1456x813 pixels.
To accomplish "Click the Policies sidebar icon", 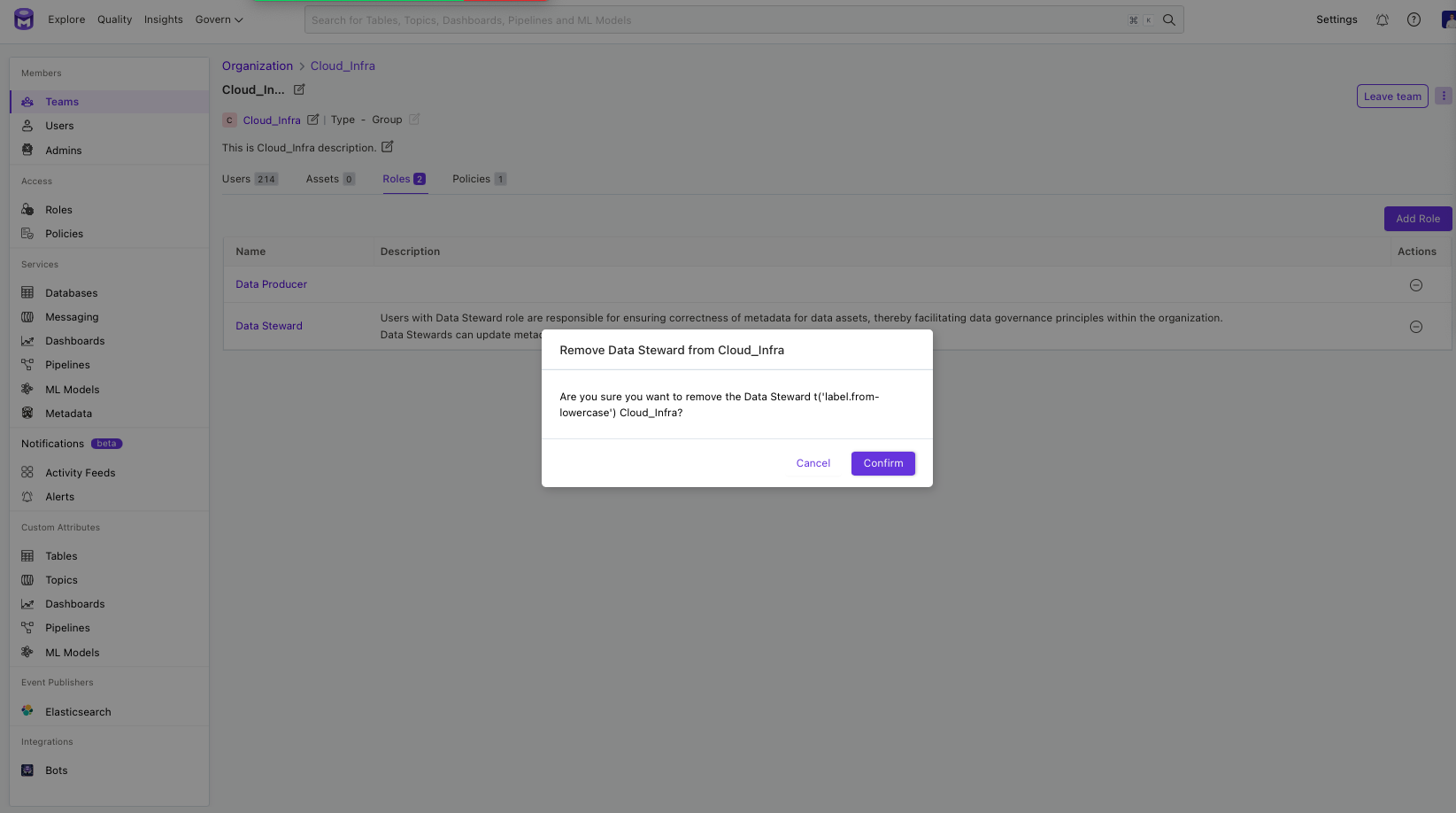I will pos(27,234).
